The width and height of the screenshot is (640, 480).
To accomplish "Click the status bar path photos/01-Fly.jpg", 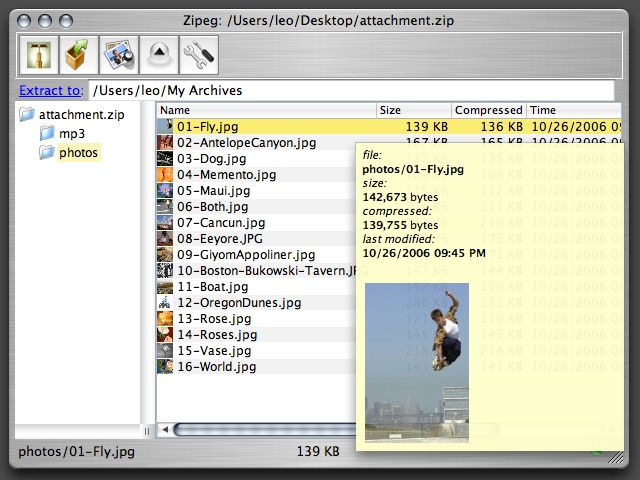I will pyautogui.click(x=77, y=451).
